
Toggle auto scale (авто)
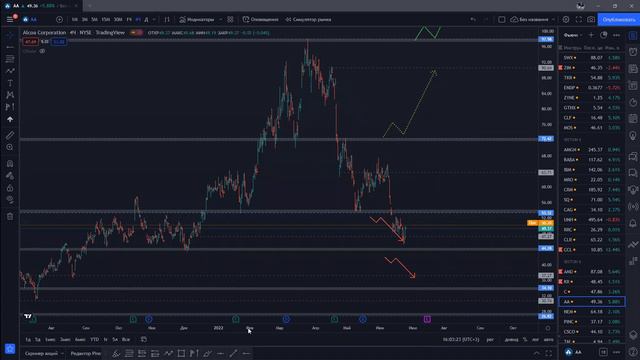[548, 339]
